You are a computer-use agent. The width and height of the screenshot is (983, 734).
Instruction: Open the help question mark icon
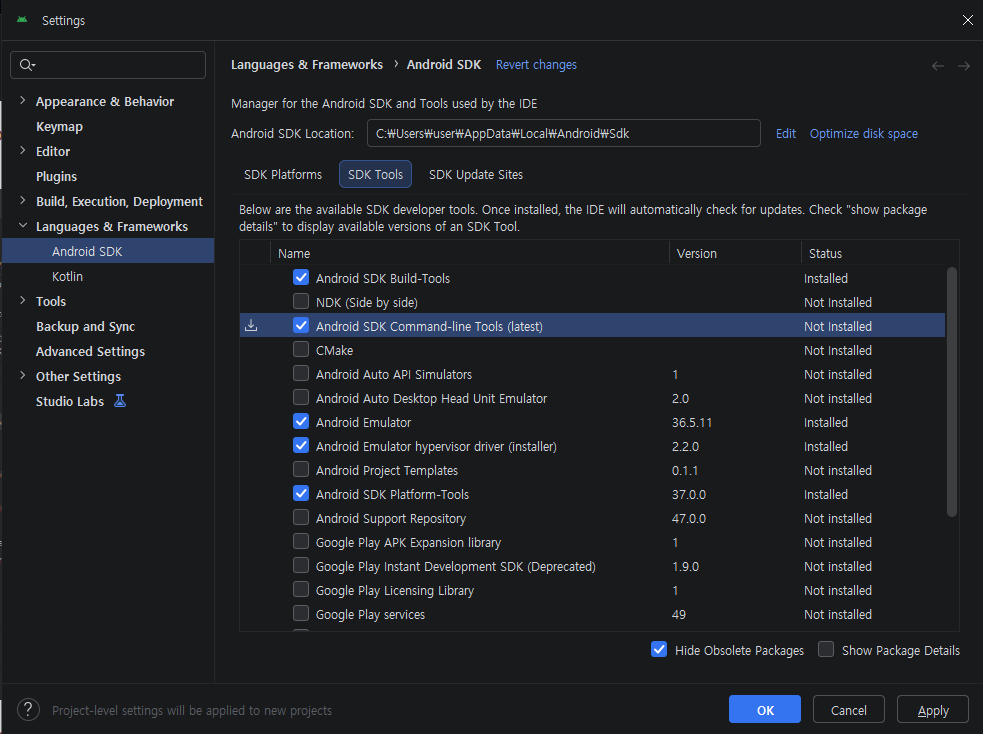(28, 710)
